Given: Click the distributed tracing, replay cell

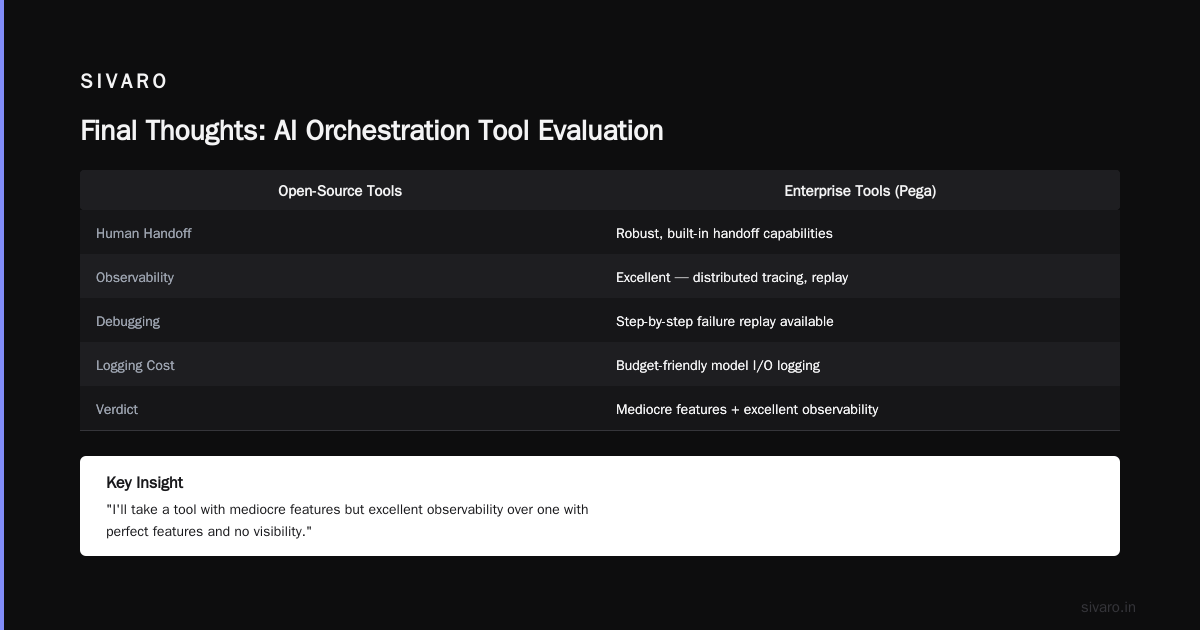Looking at the screenshot, I should (x=732, y=277).
